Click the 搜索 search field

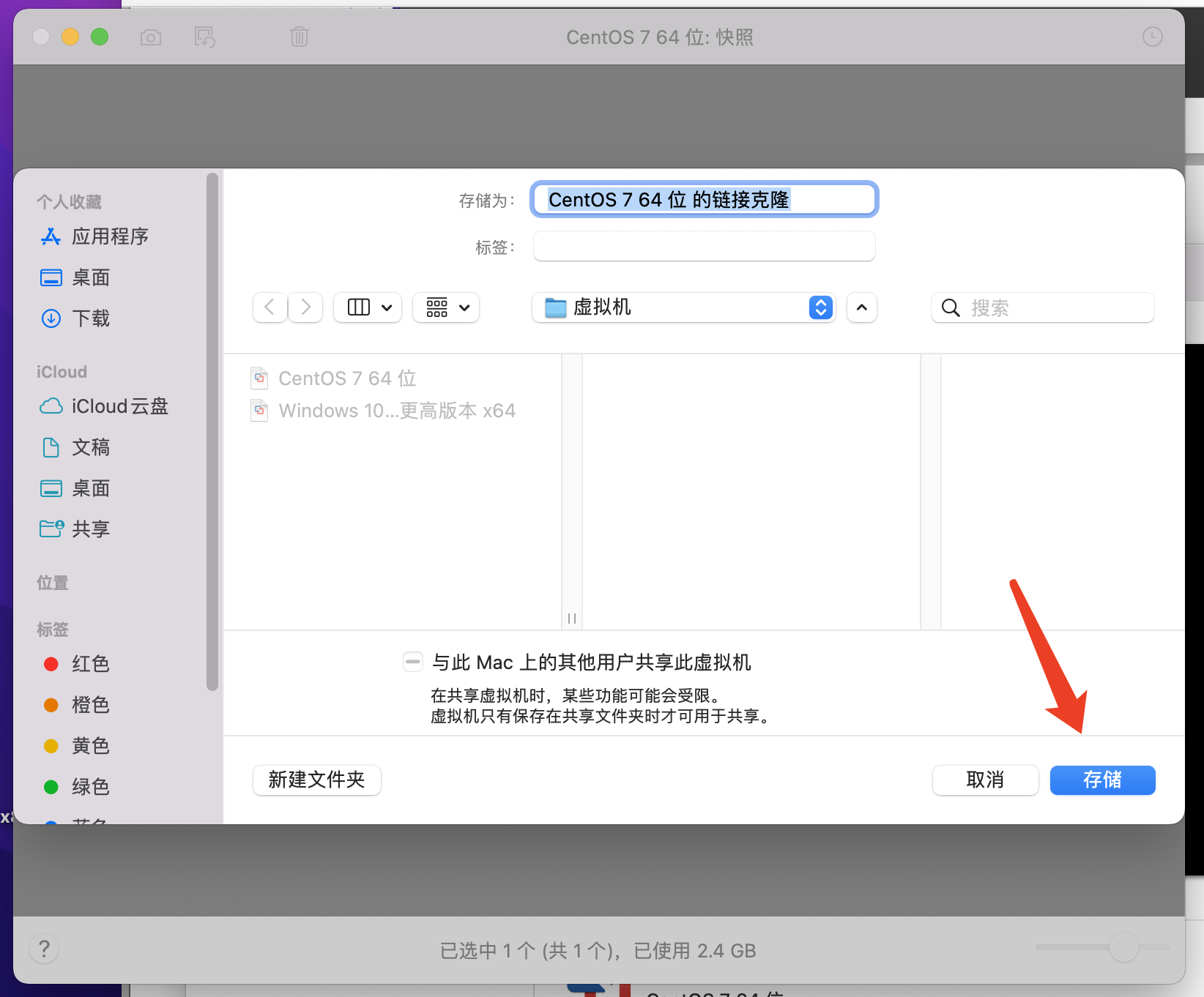(1043, 307)
